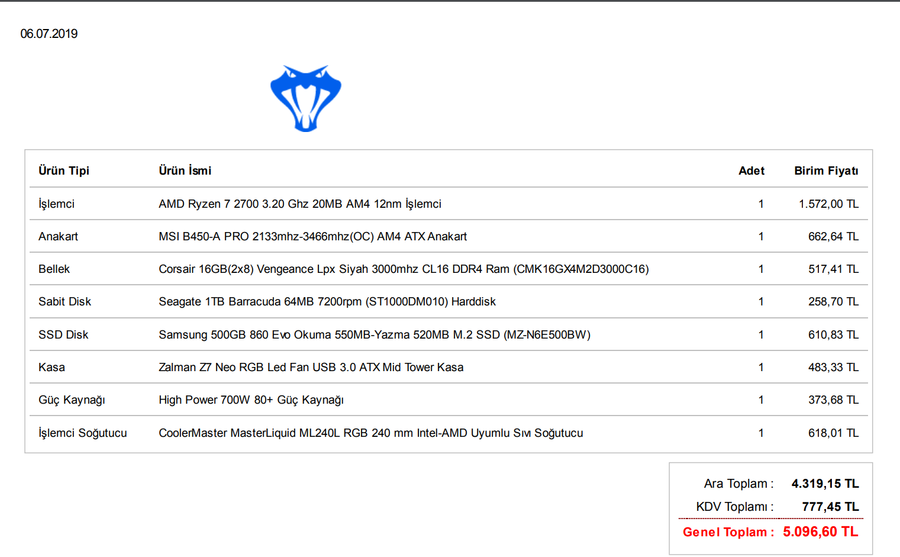Click the Ara Toplam label
The height and width of the screenshot is (557, 900).
click(x=739, y=484)
